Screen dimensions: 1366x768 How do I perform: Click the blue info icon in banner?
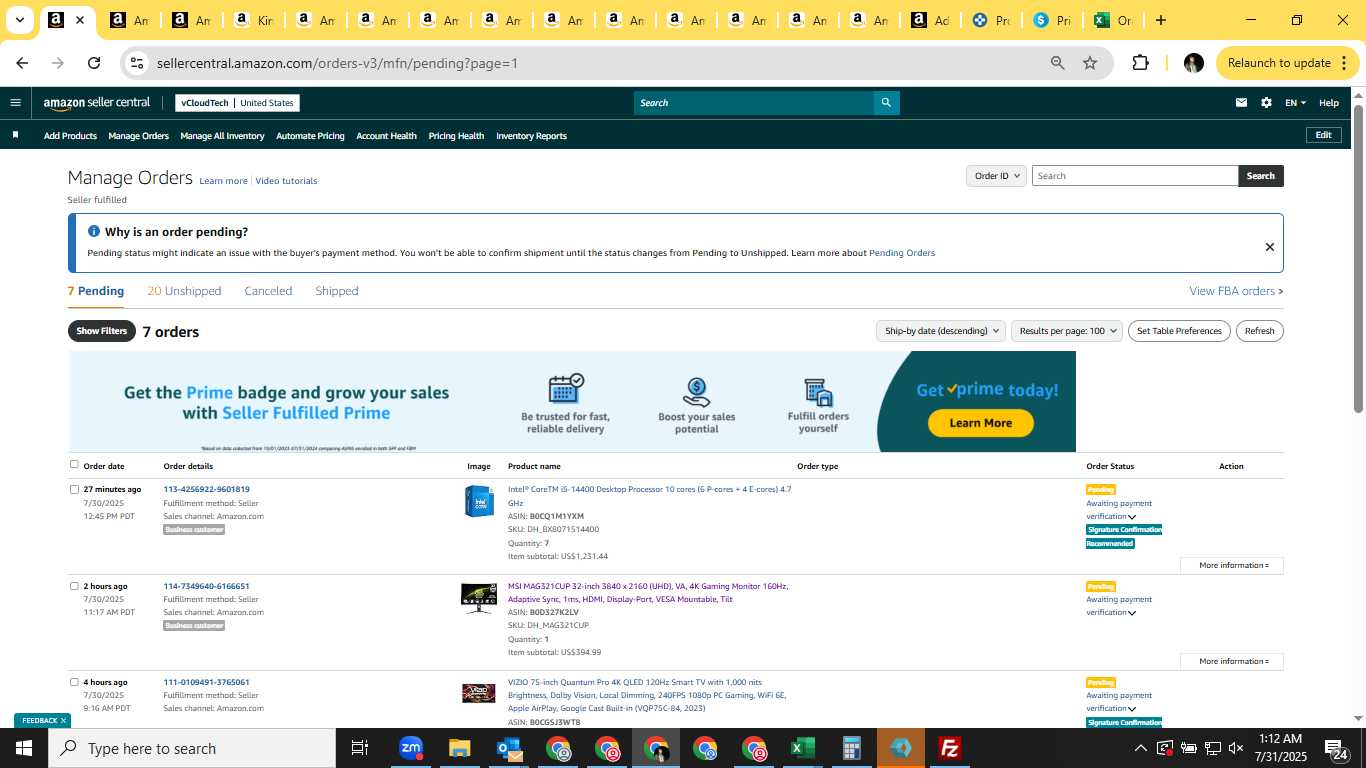tap(94, 231)
